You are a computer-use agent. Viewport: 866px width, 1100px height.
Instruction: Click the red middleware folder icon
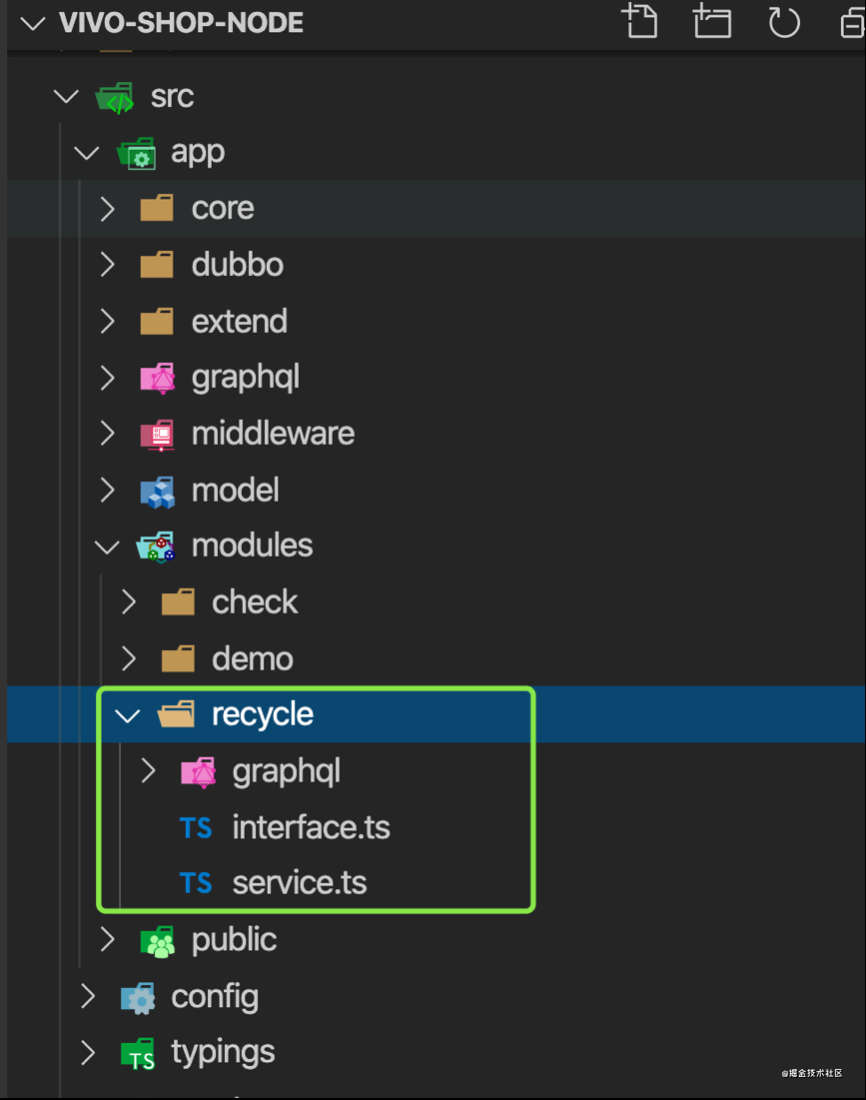coord(157,434)
